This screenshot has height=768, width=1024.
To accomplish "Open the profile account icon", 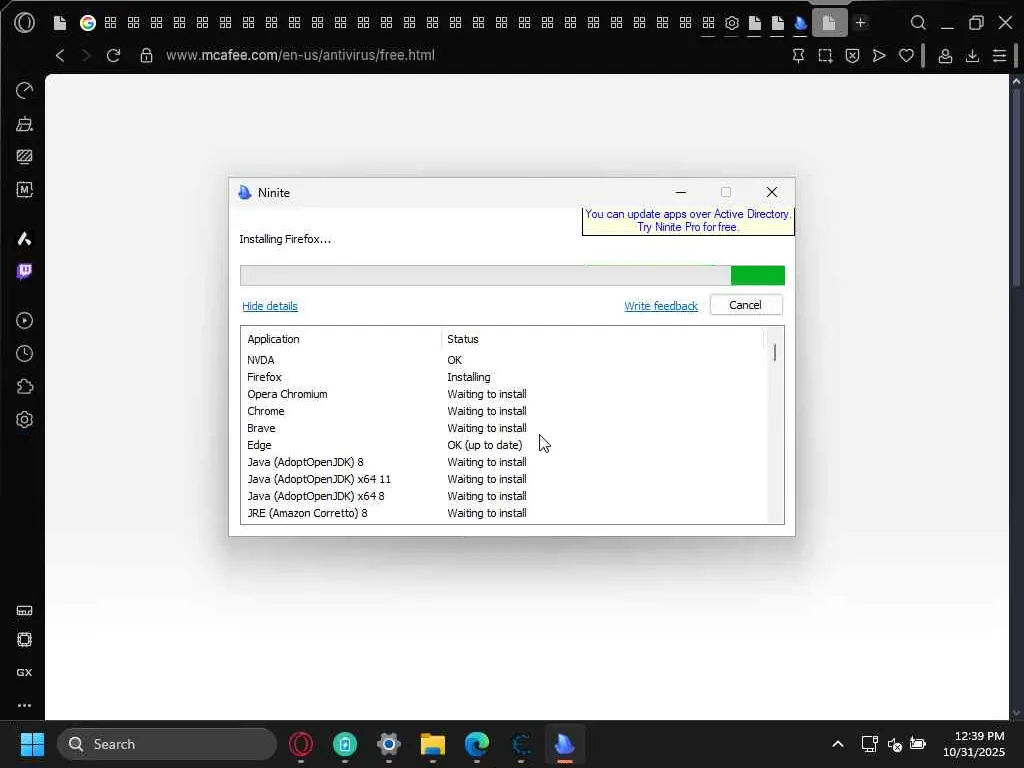I will 945,56.
